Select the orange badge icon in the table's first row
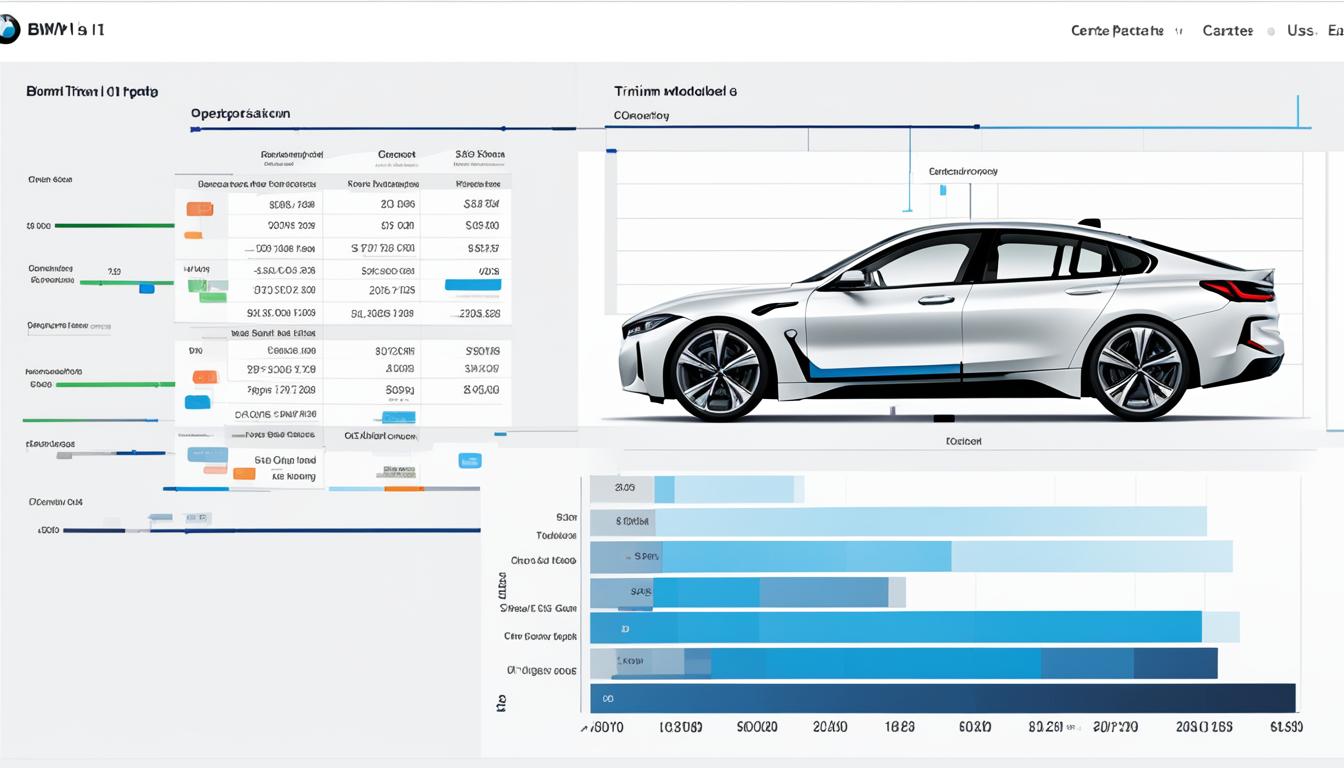Image resolution: width=1344 pixels, height=768 pixels. 201,208
